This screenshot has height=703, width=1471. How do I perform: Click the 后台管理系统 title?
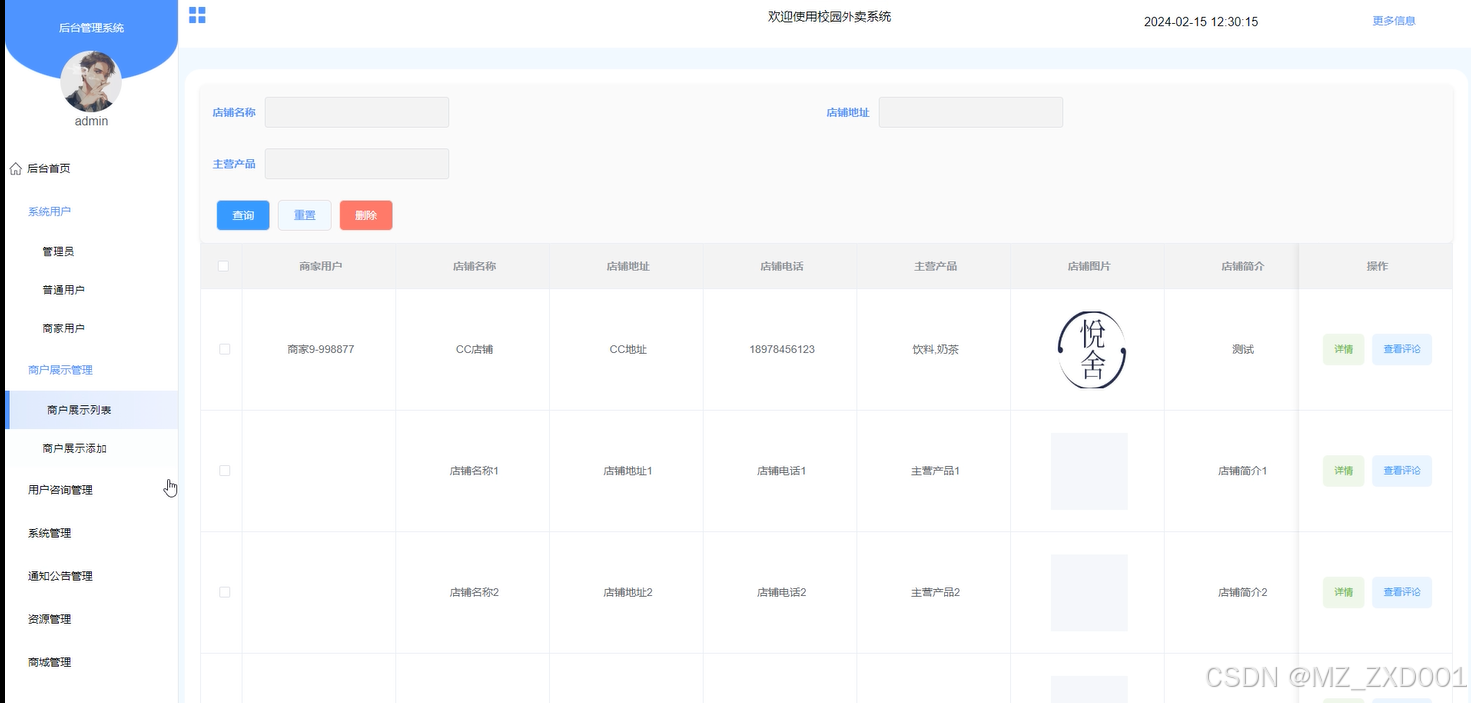click(91, 28)
